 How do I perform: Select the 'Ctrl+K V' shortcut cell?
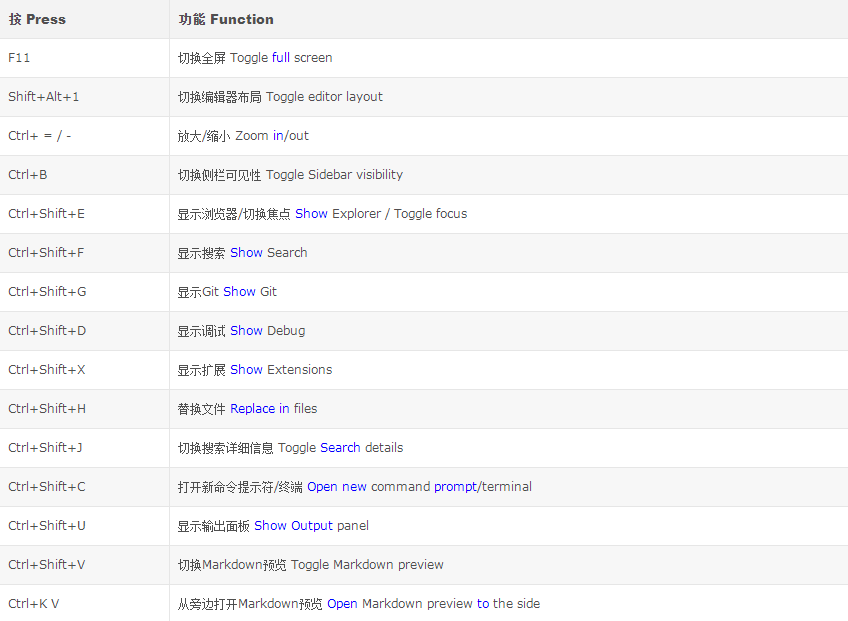(84, 603)
